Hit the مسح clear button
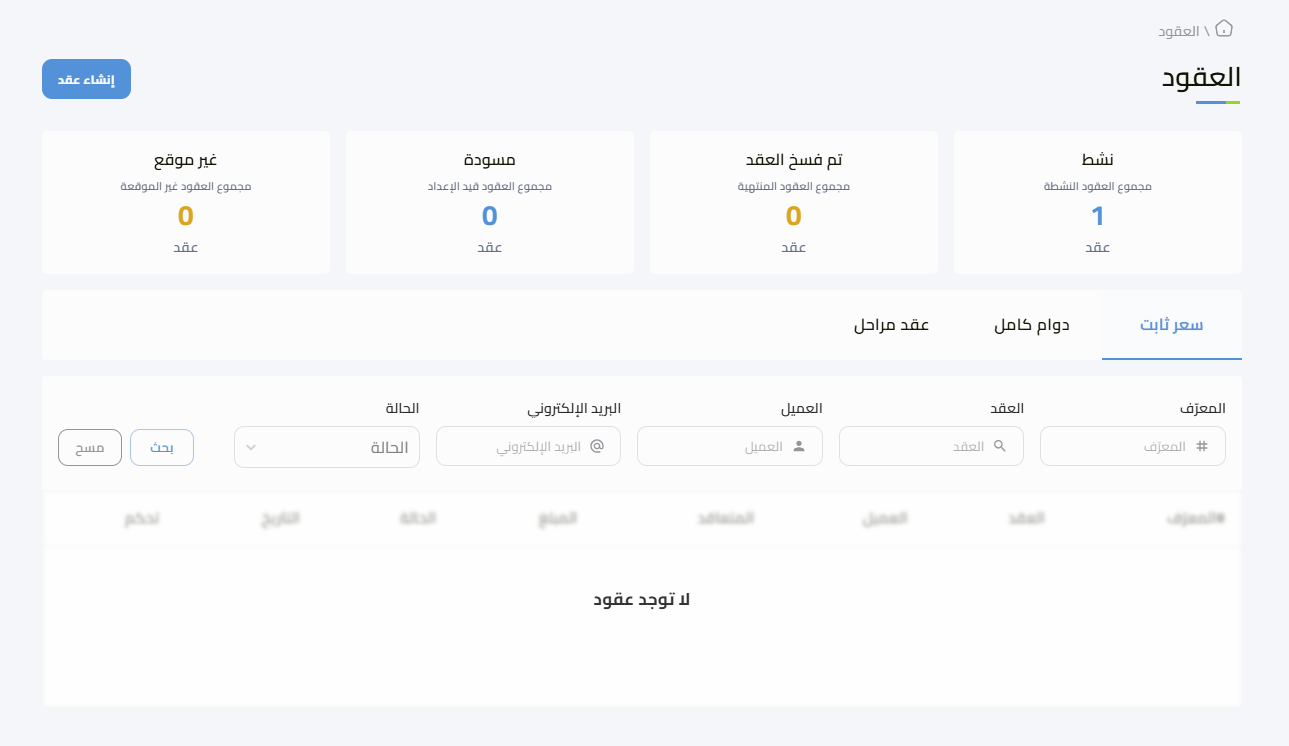1289x746 pixels. (x=90, y=447)
